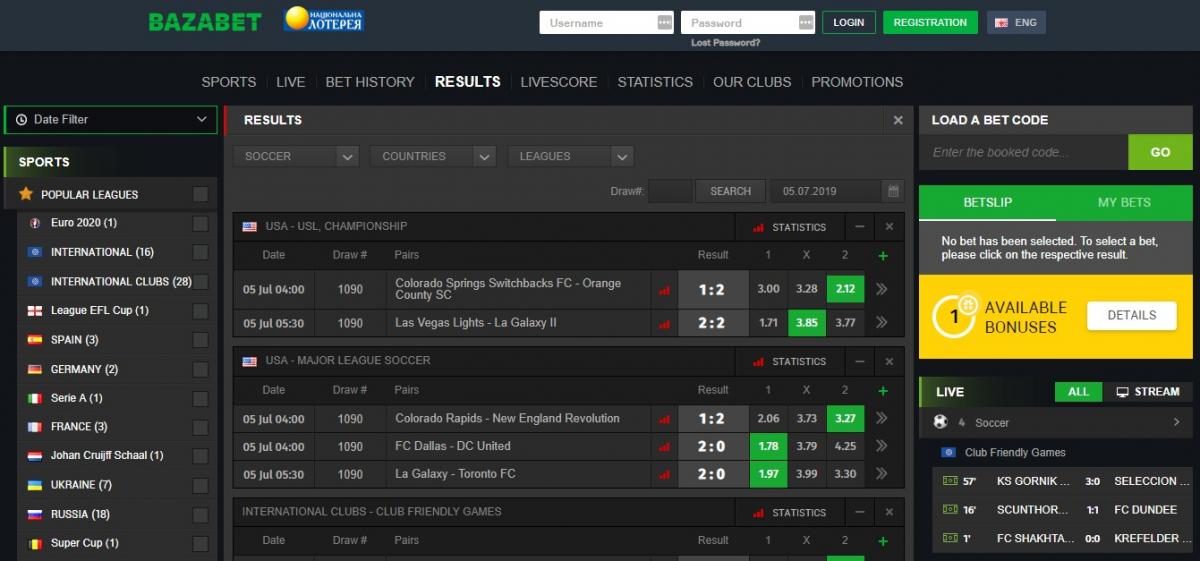Screen dimensions: 1200x561
Task: Click the password field keyboard icon
Action: [806, 22]
